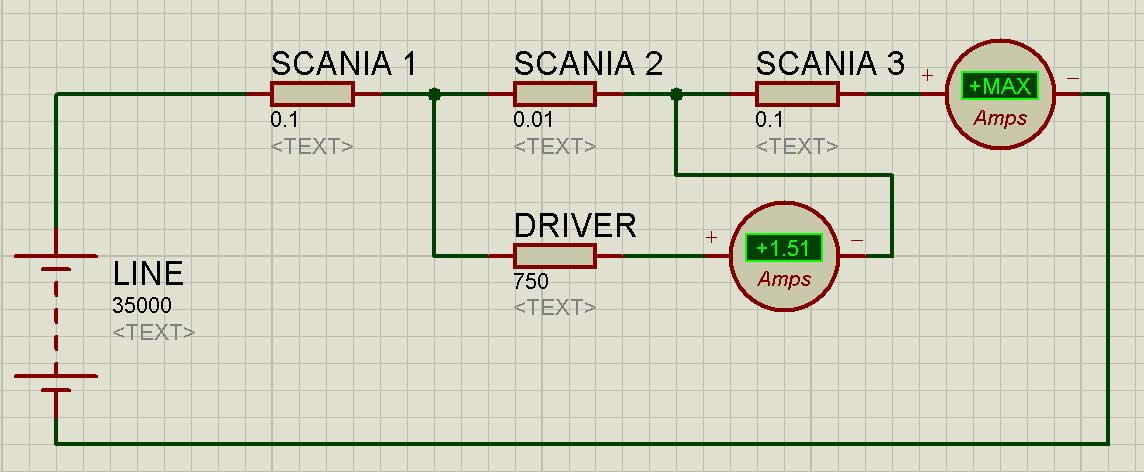The height and width of the screenshot is (472, 1144).
Task: Click the SCANIA 3 component label
Action: click(x=830, y=64)
